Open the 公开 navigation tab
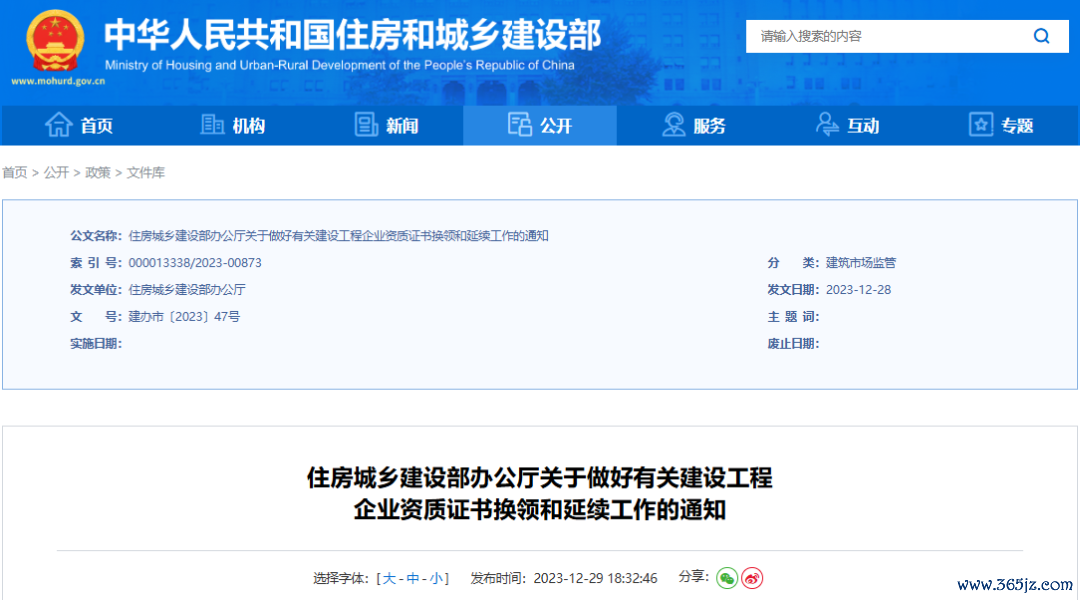 pyautogui.click(x=540, y=125)
